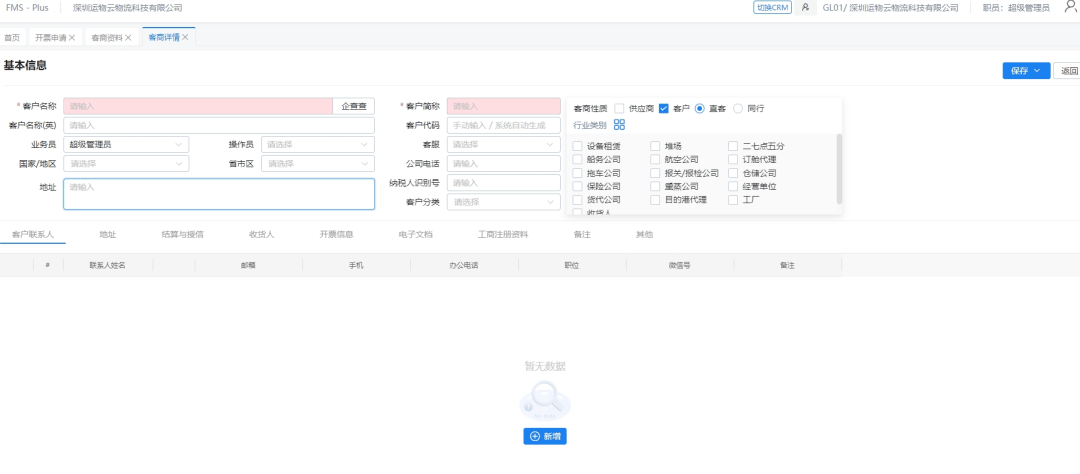
Task: Click the 客户名称(英) input field
Action: pyautogui.click(x=219, y=125)
